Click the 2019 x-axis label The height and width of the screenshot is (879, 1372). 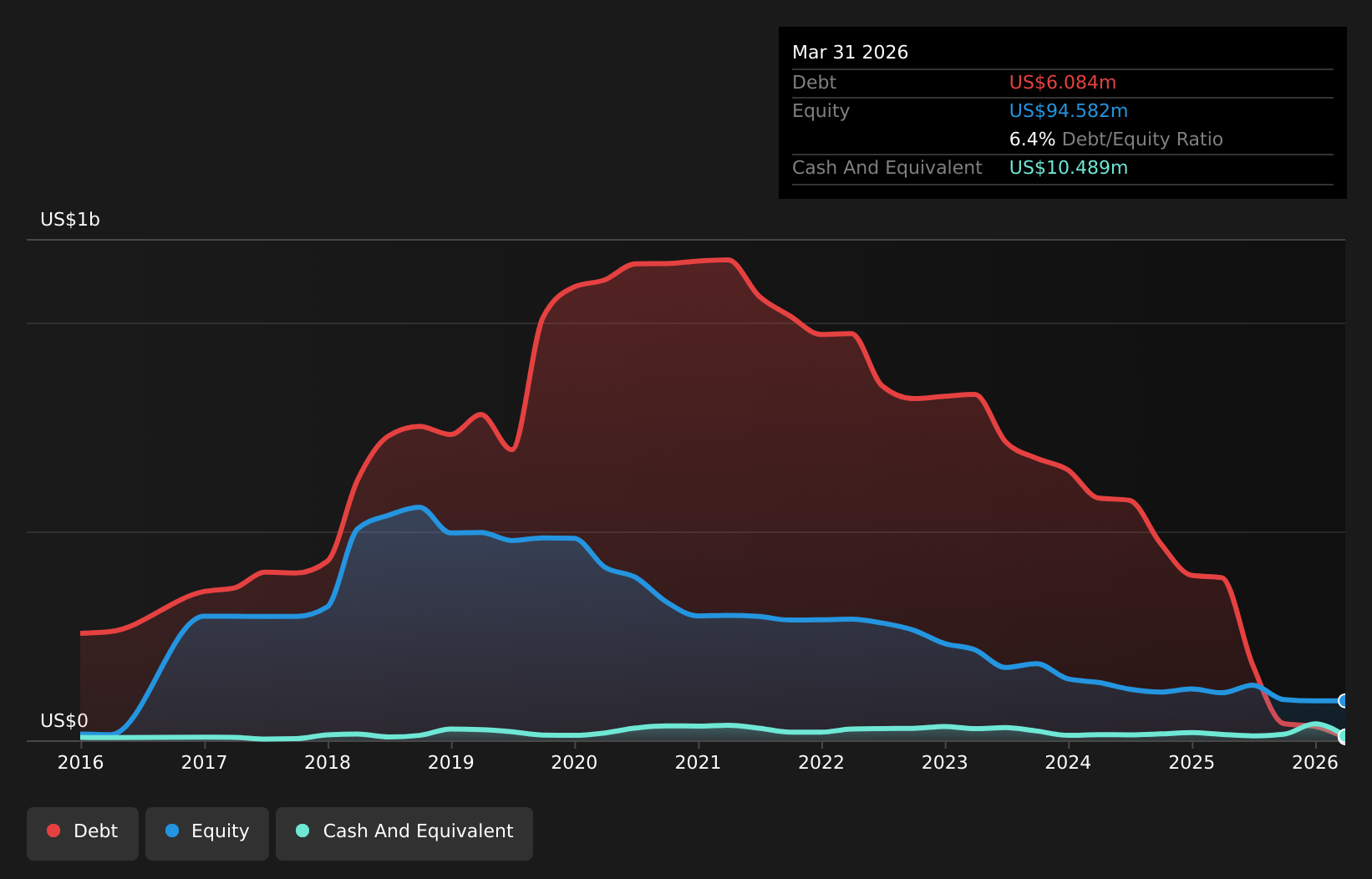(451, 762)
